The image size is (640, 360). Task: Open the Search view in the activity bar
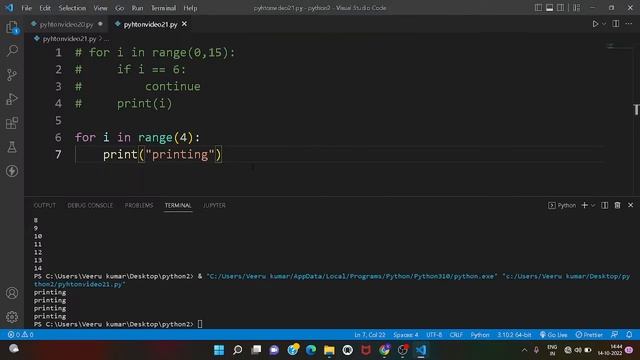point(12,51)
